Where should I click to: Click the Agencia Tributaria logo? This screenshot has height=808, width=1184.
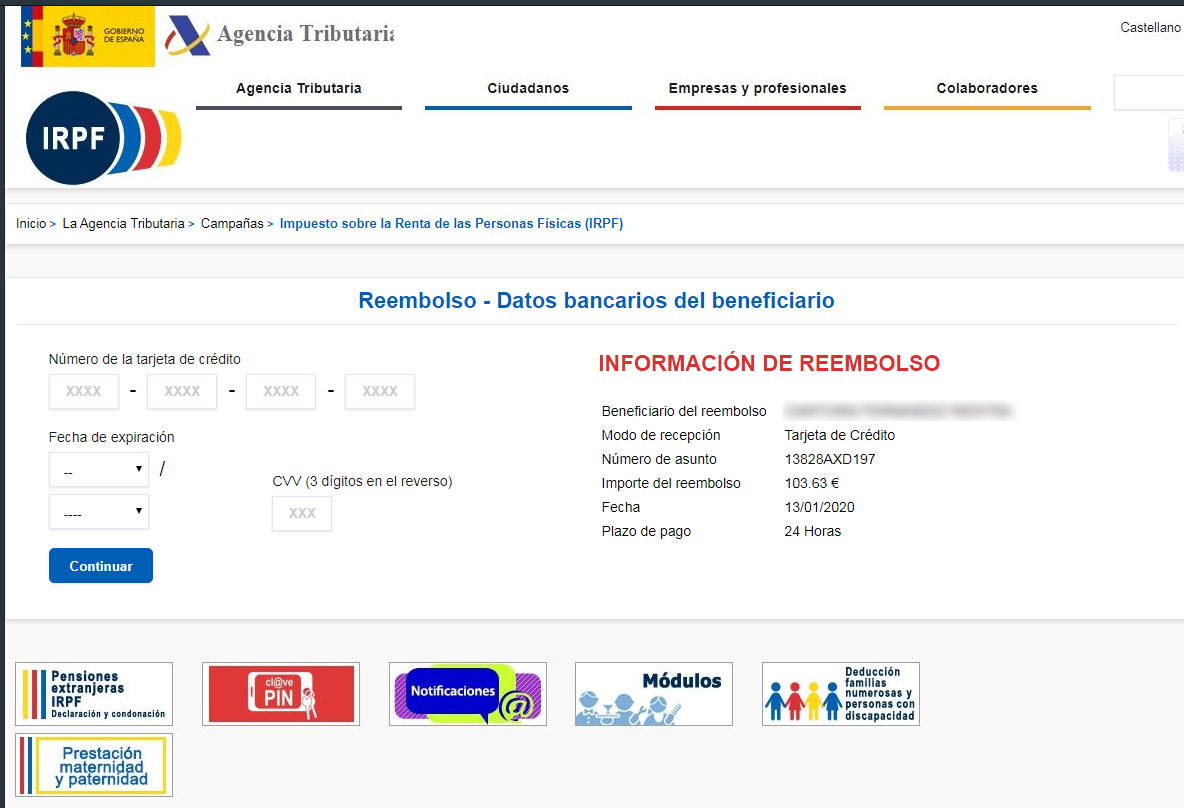click(x=280, y=35)
